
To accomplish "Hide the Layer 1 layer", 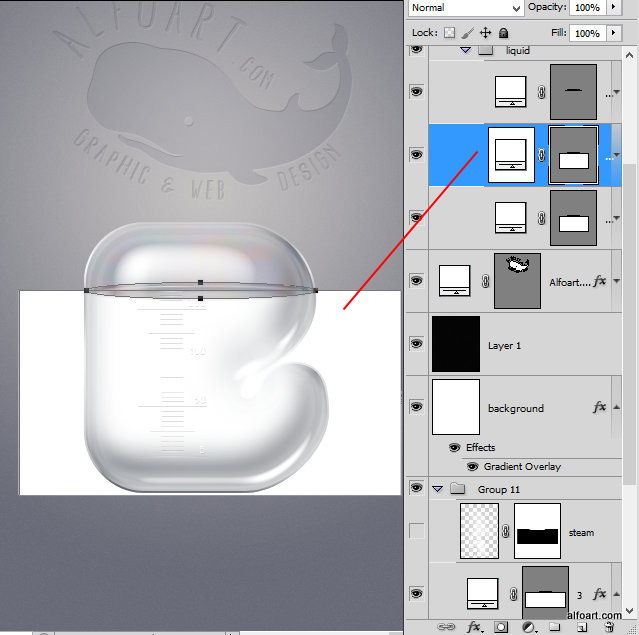I will pyautogui.click(x=416, y=343).
